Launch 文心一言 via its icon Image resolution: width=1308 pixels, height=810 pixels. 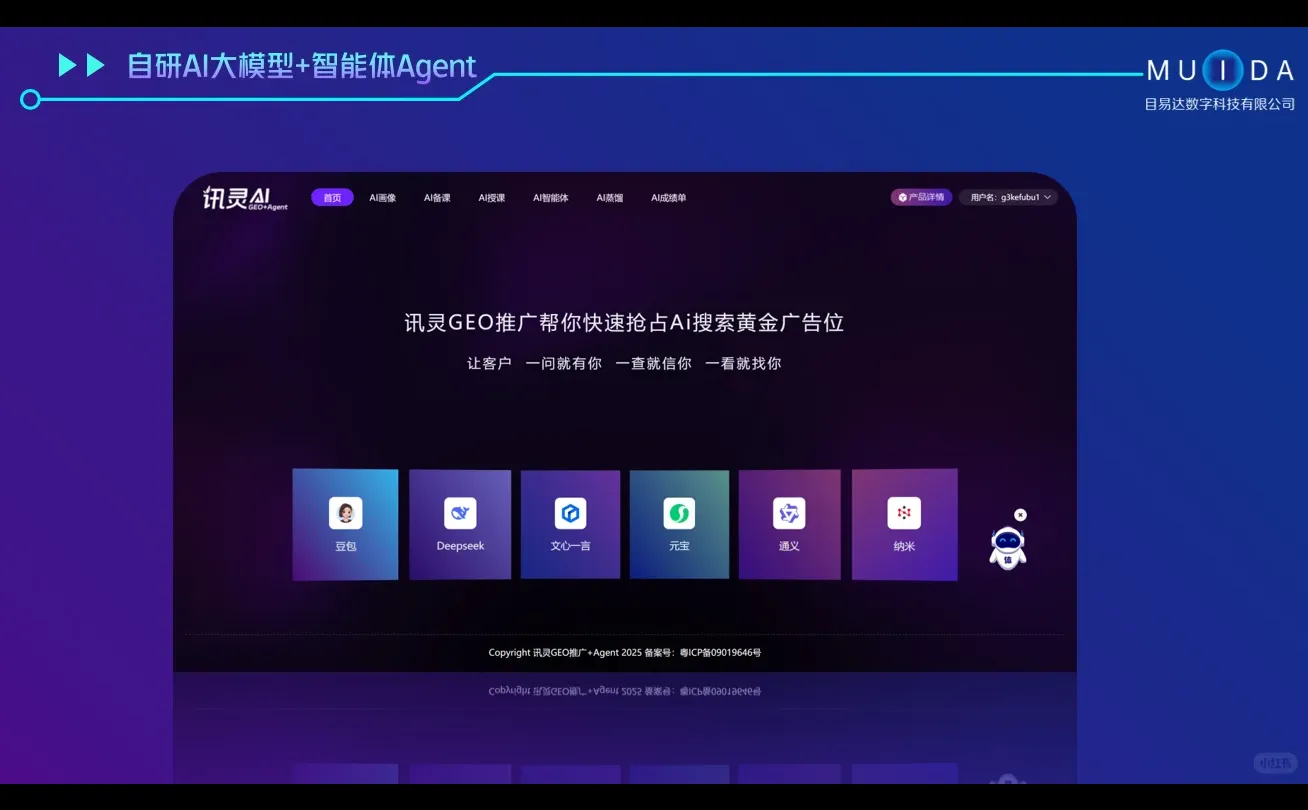pos(570,513)
